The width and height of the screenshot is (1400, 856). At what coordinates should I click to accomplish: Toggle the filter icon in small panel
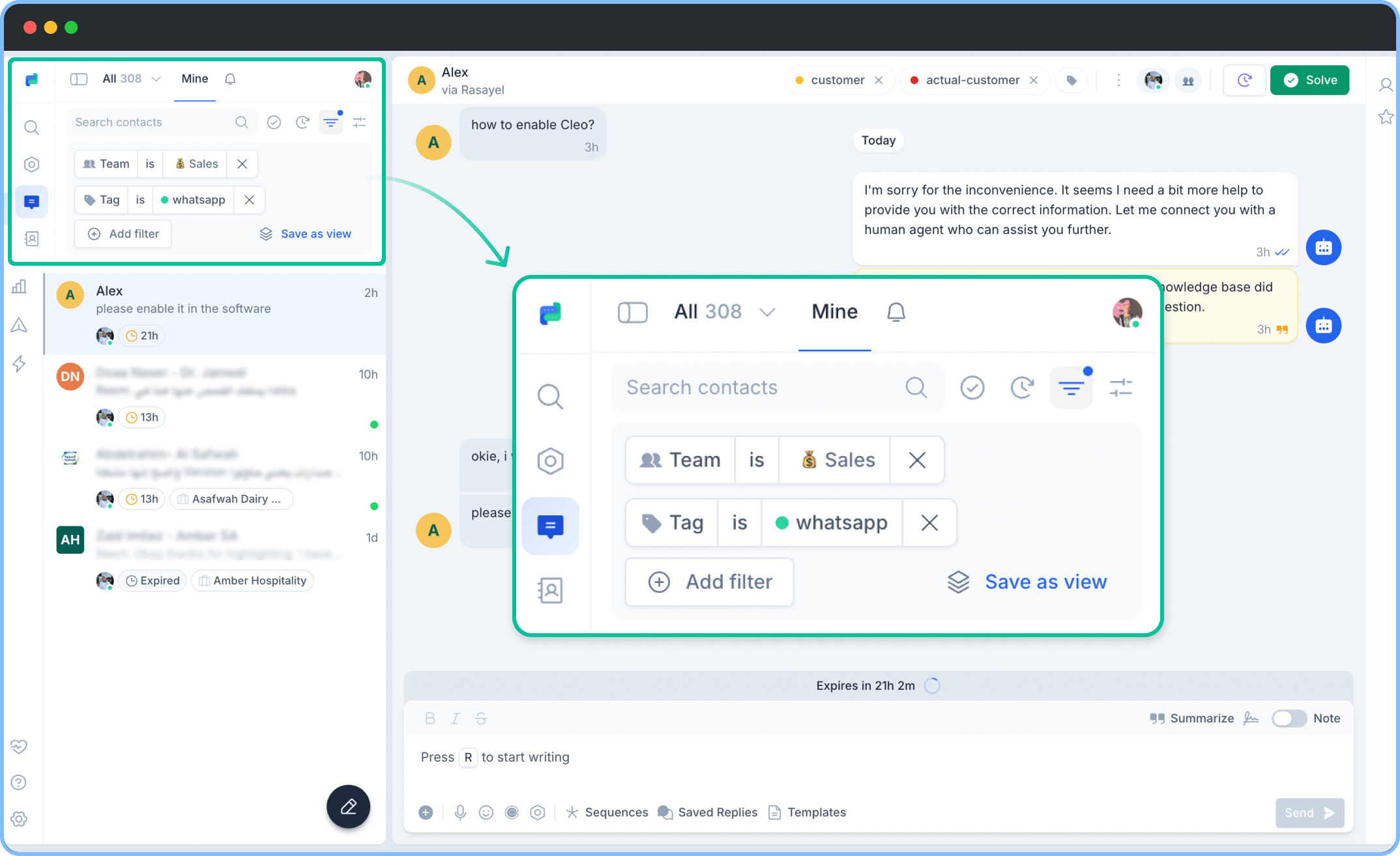(x=330, y=122)
